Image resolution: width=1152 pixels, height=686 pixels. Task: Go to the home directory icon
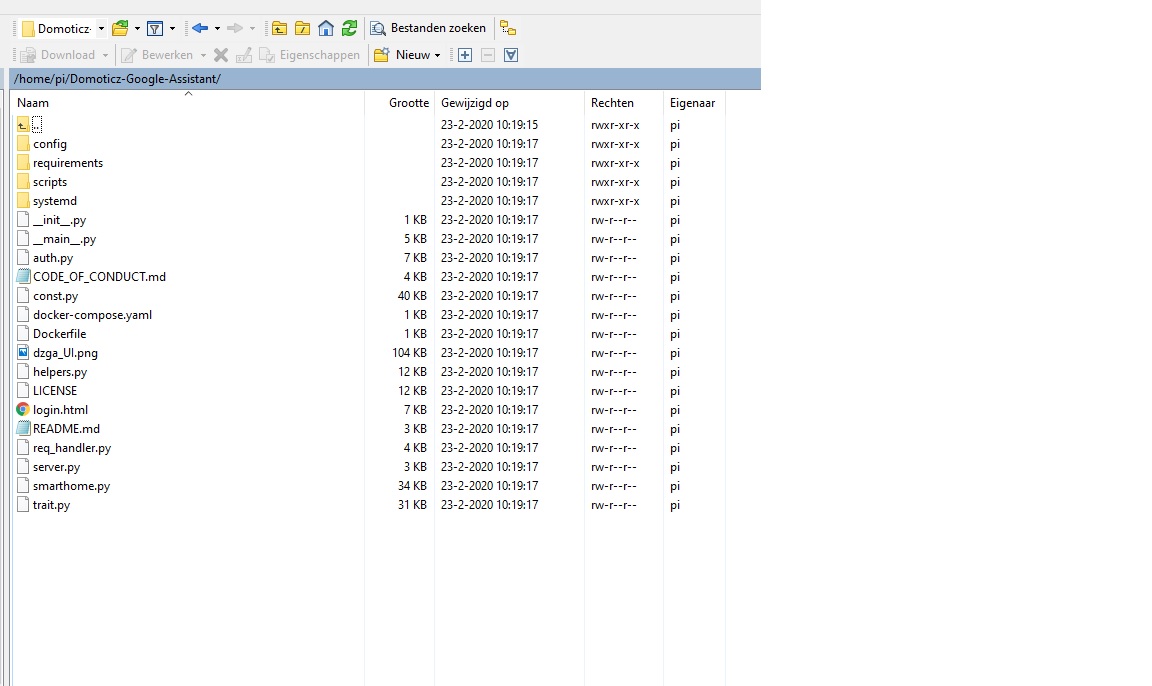(x=326, y=29)
